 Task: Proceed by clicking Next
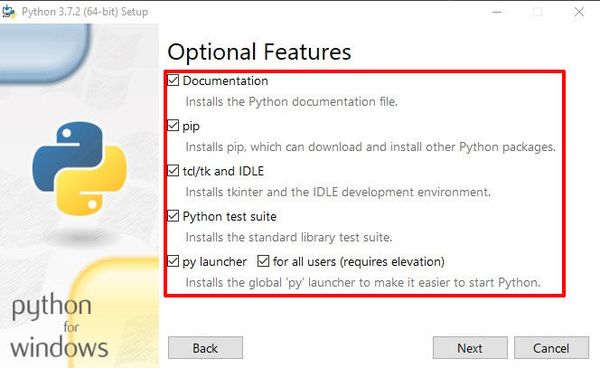point(470,348)
